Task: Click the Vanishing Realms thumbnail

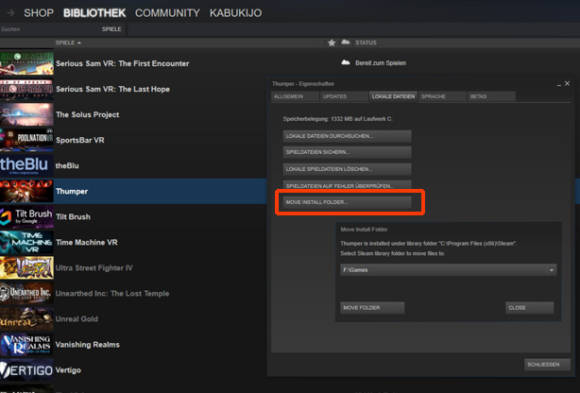Action: [27, 345]
